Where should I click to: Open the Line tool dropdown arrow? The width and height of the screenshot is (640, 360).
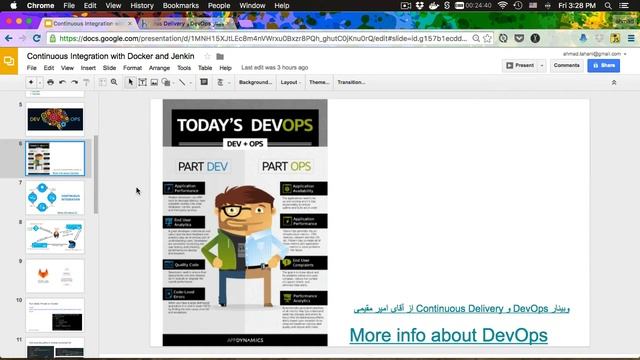tap(190, 83)
